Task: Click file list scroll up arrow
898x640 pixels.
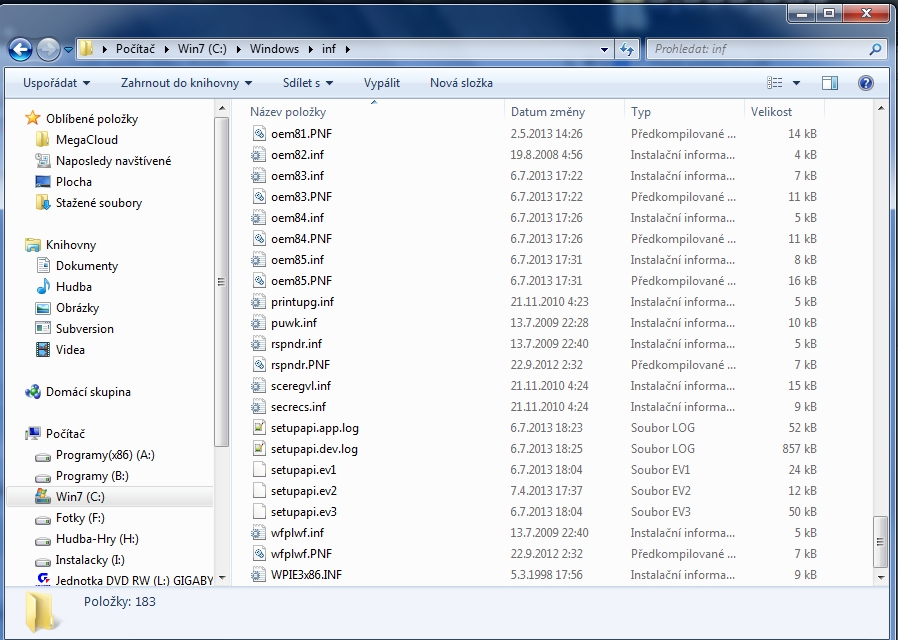Action: (x=881, y=108)
